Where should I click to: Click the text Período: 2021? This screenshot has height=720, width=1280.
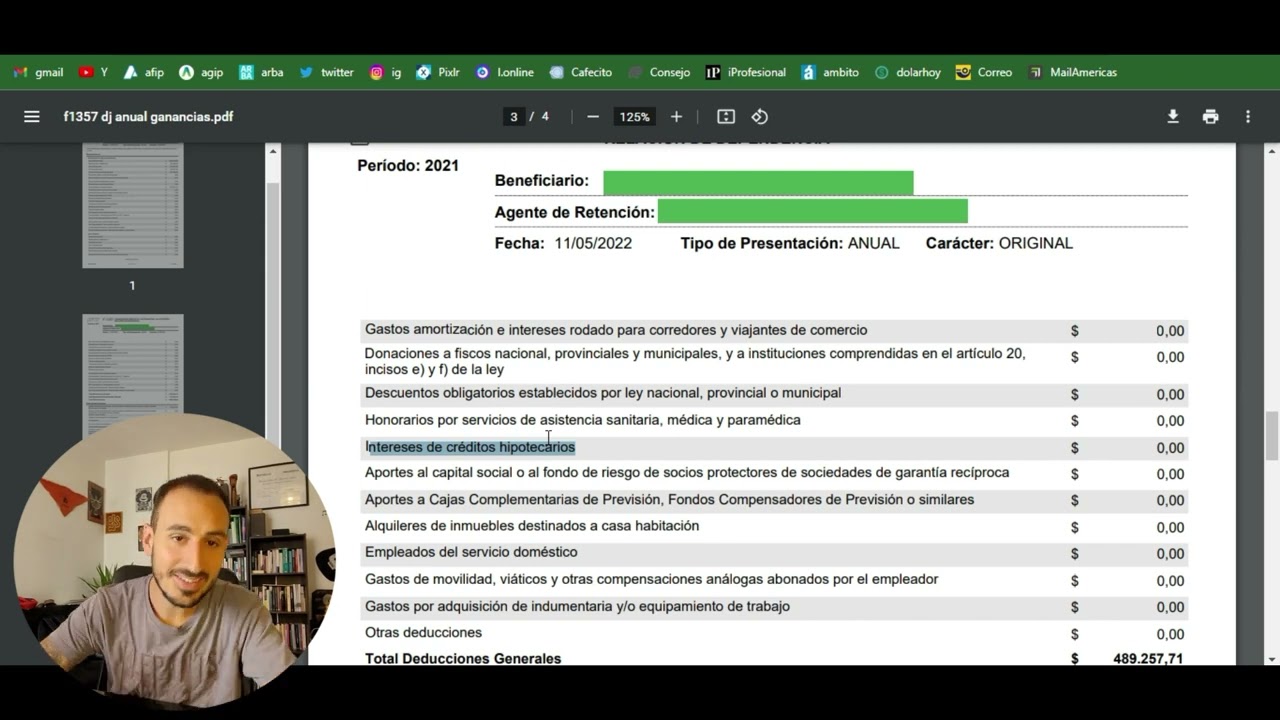408,166
